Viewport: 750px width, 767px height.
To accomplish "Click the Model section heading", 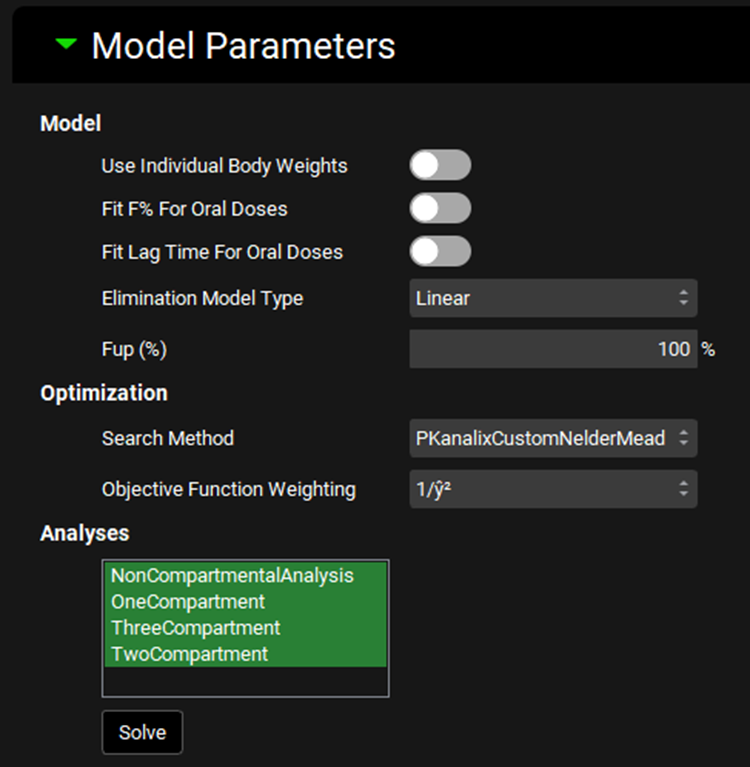I will click(70, 124).
